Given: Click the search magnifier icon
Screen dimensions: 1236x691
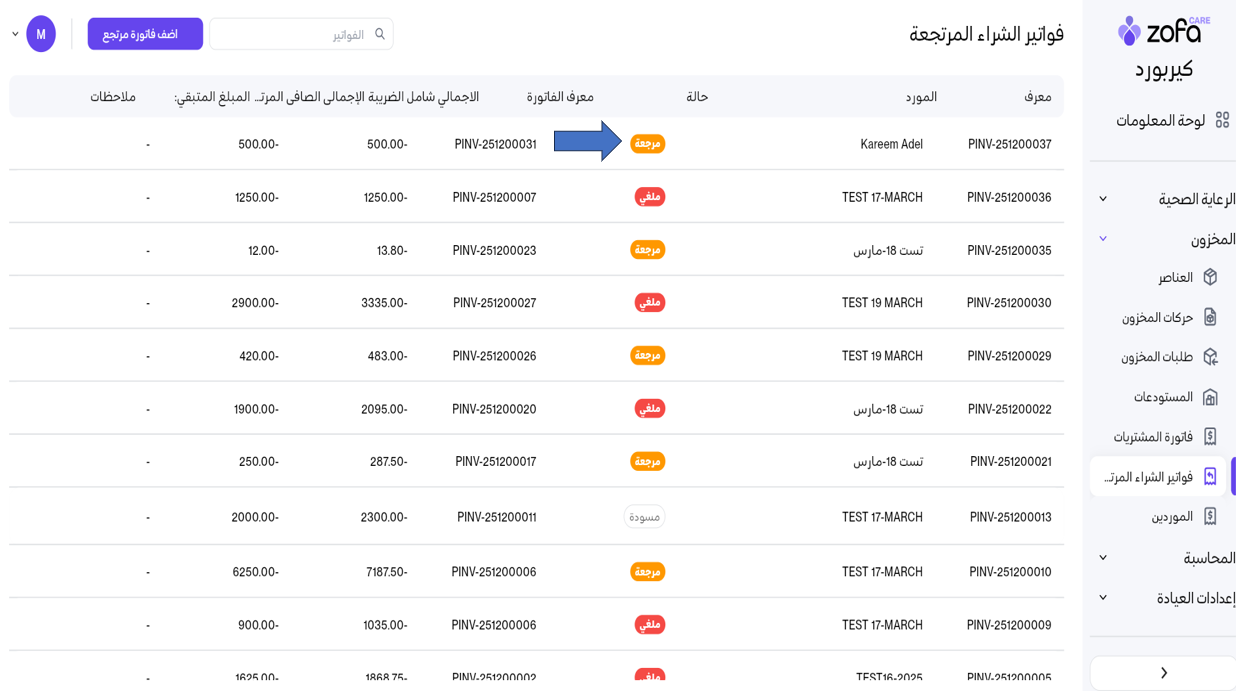Looking at the screenshot, I should coord(380,34).
